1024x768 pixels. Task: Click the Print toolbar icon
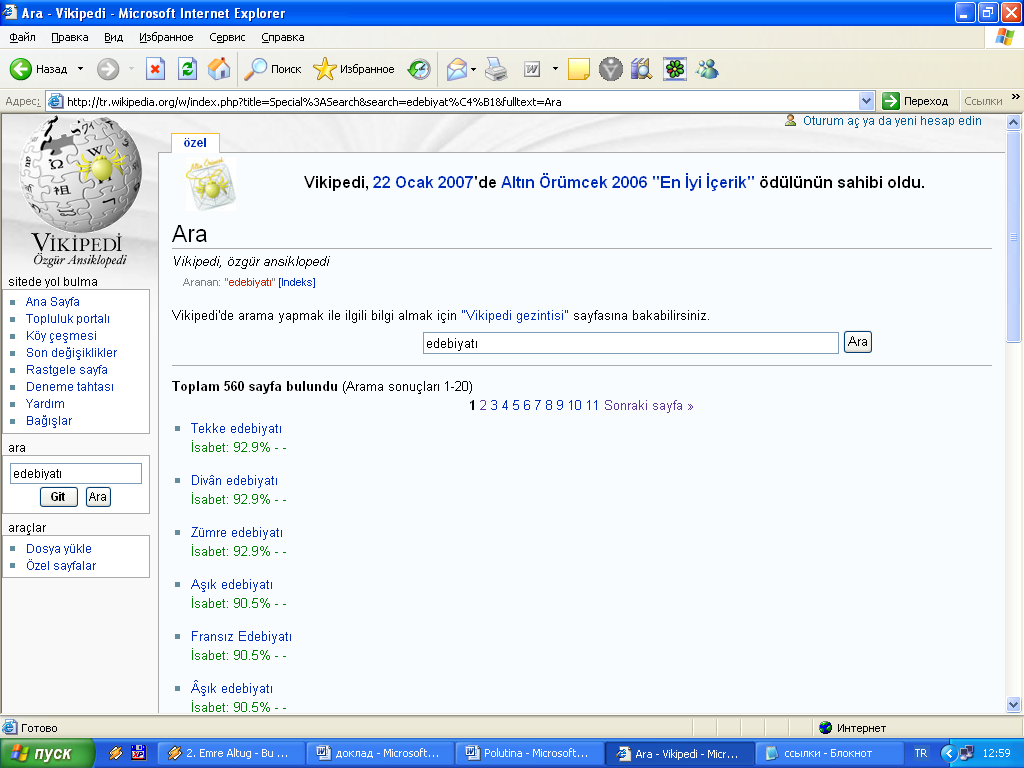[x=496, y=69]
